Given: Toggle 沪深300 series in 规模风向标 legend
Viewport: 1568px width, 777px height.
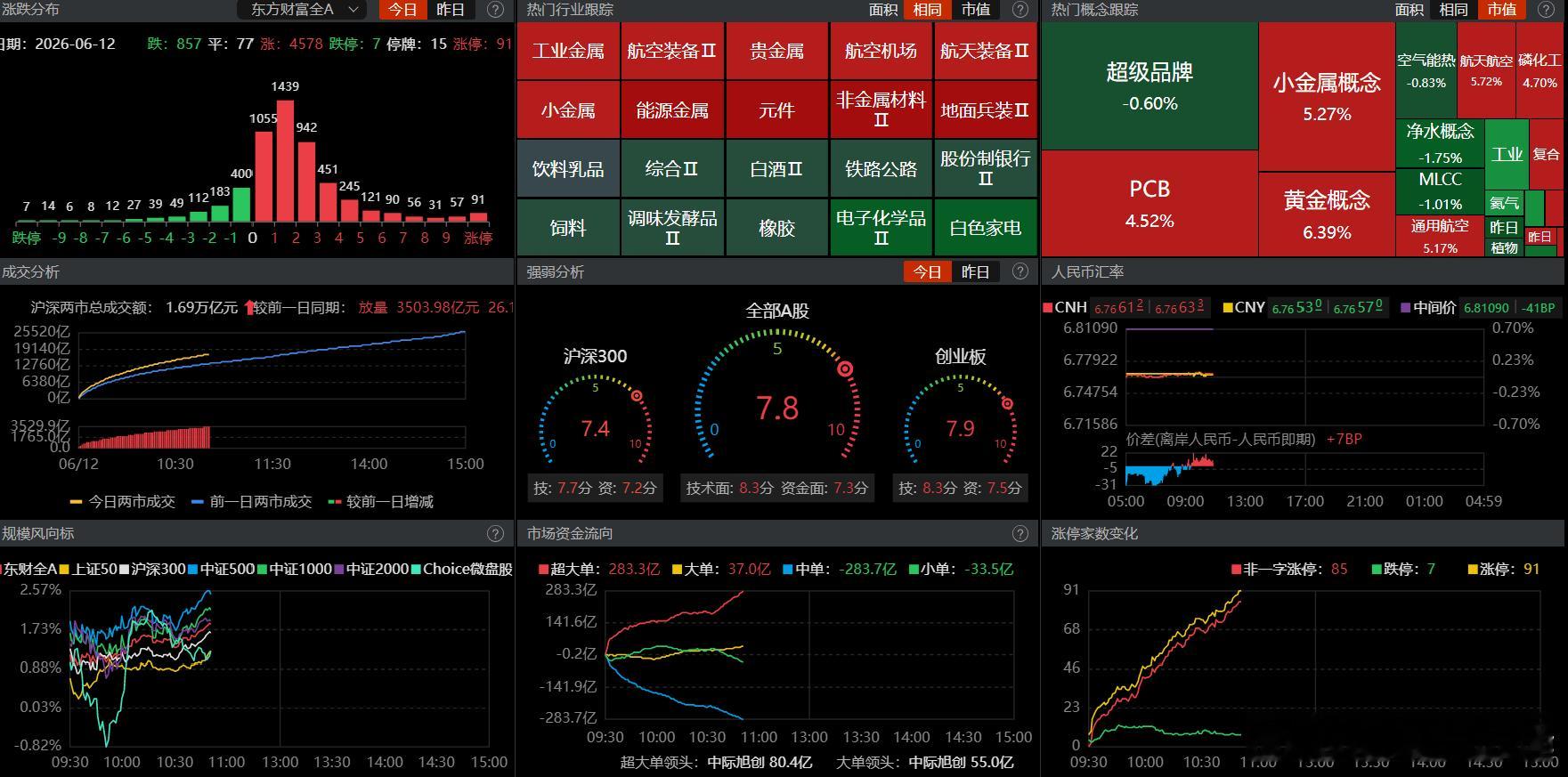Looking at the screenshot, I should pos(153,569).
